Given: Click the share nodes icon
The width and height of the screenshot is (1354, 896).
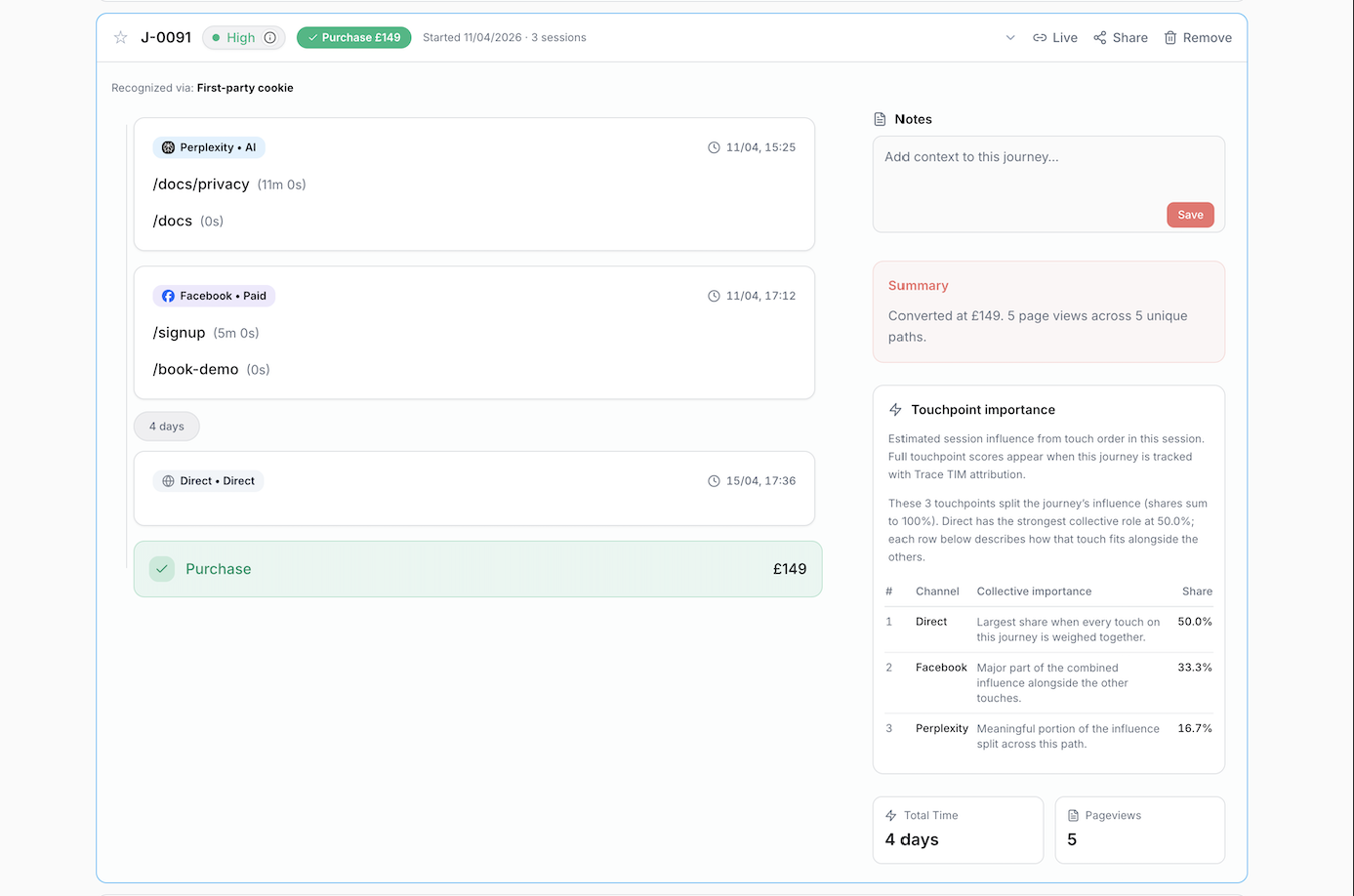Looking at the screenshot, I should (1100, 38).
